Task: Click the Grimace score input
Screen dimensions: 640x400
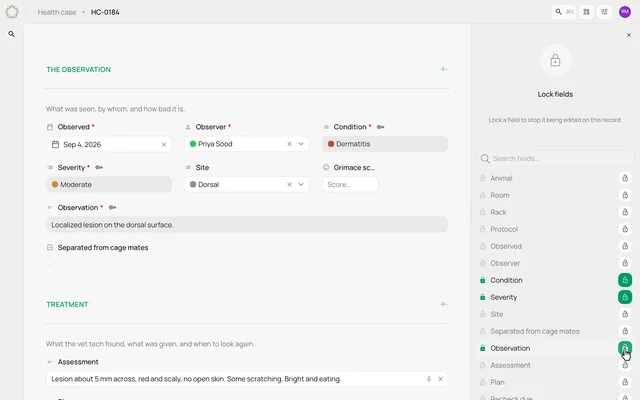Action: 350,184
